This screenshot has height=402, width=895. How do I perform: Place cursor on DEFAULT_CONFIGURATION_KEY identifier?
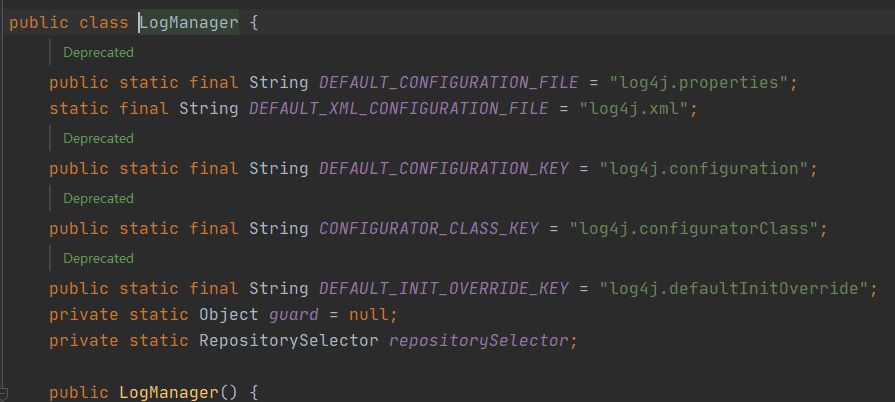(x=438, y=168)
